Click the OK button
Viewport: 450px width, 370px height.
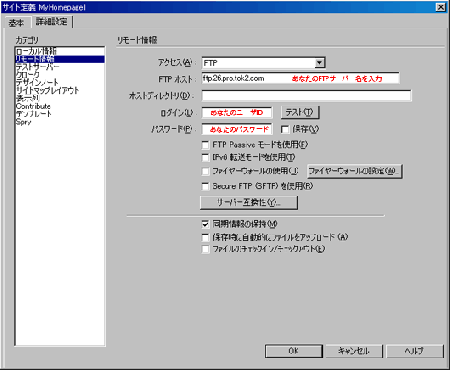click(294, 351)
